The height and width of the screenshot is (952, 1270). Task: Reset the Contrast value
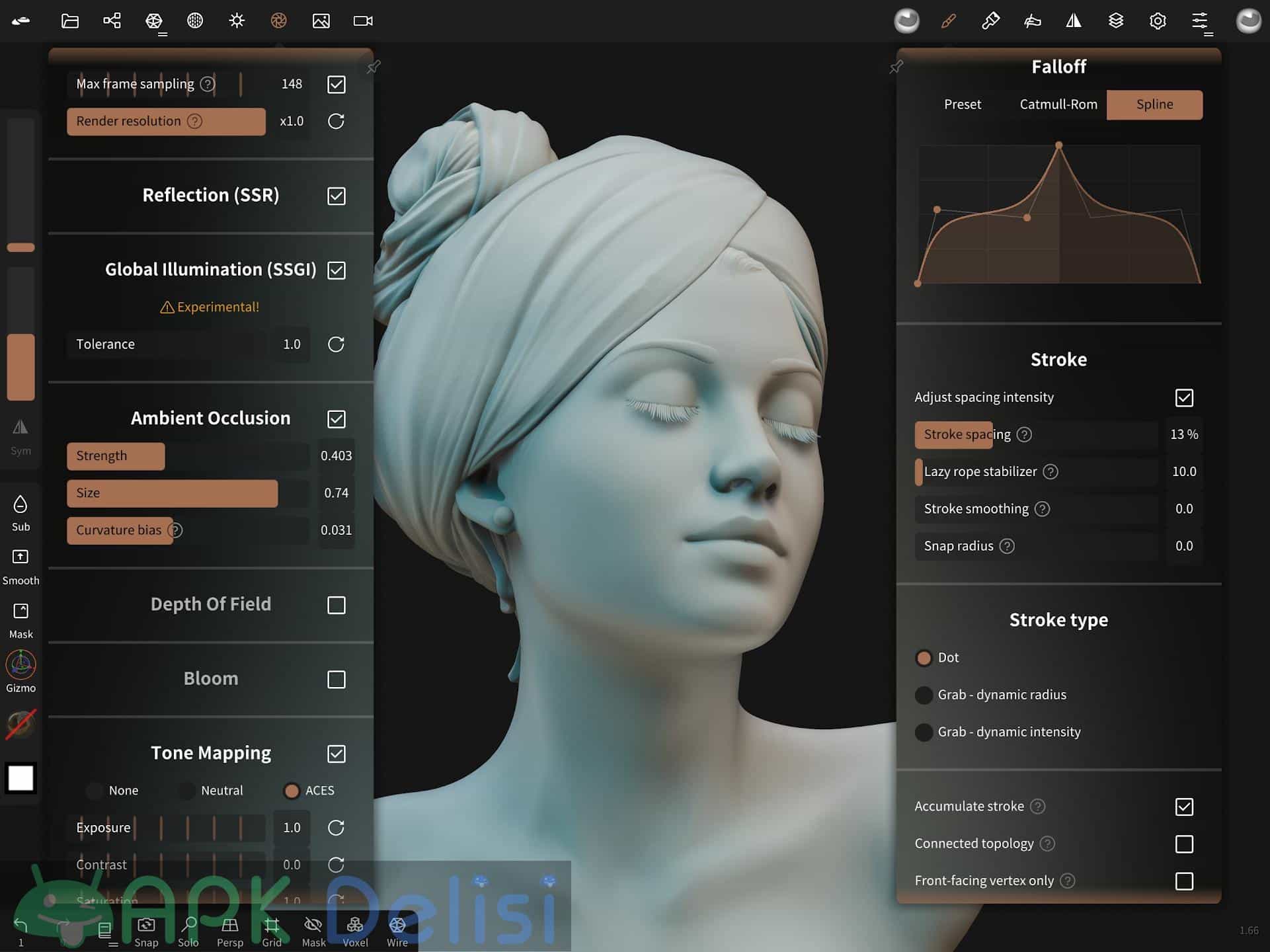click(336, 865)
